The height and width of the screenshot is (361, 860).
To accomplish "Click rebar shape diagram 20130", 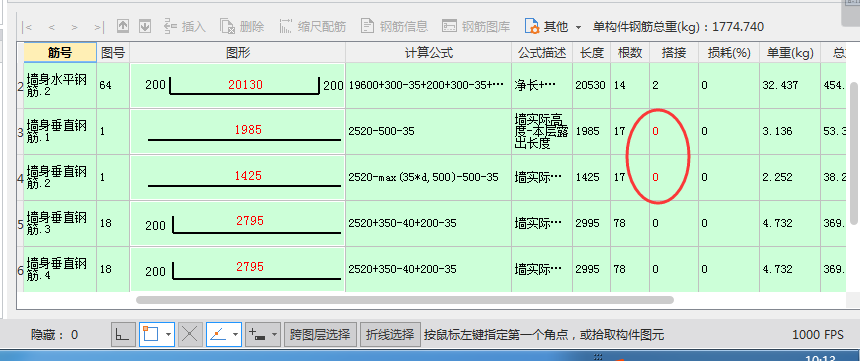I will coord(237,85).
